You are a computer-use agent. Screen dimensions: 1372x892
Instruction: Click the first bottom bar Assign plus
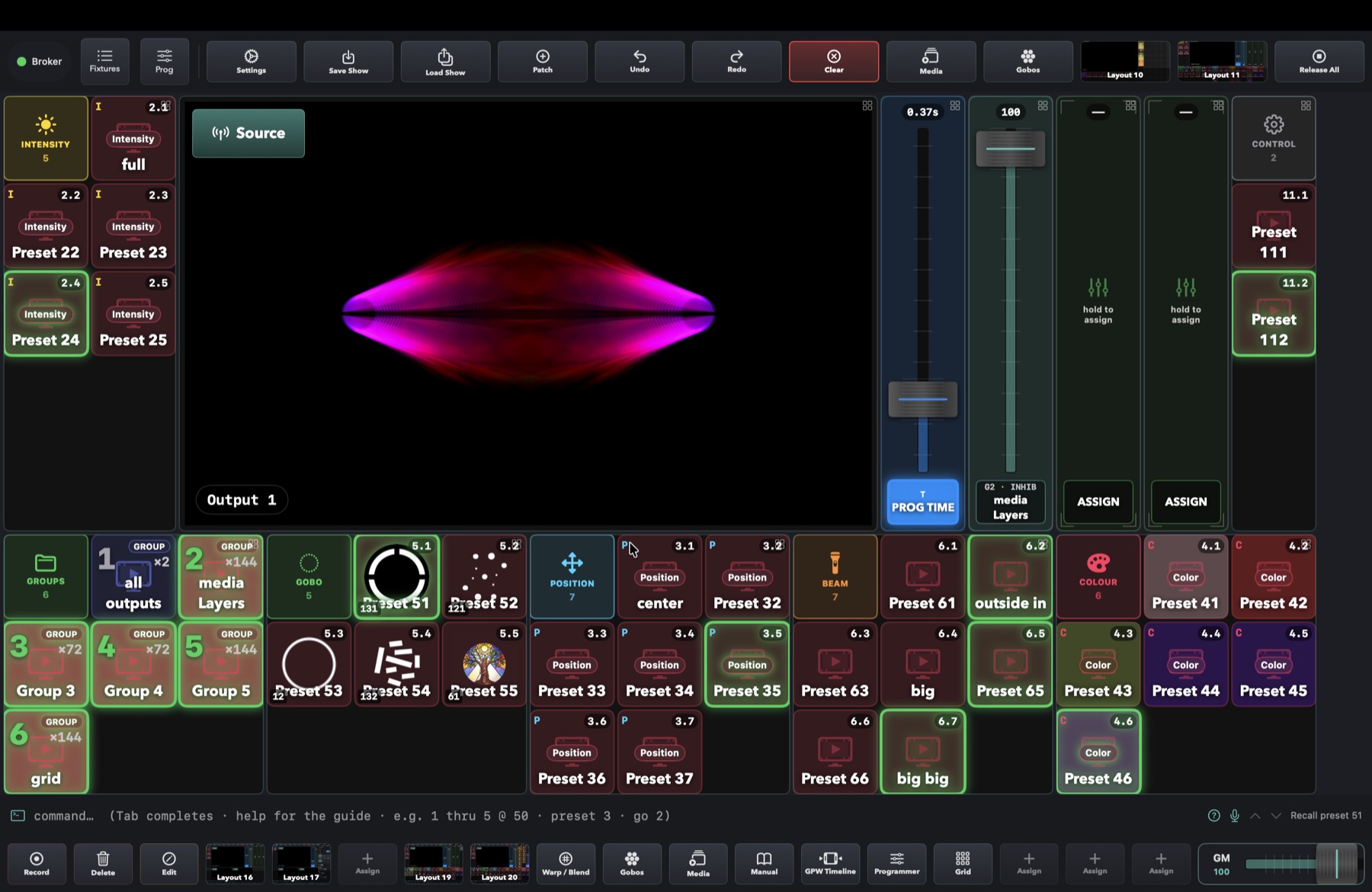367,863
